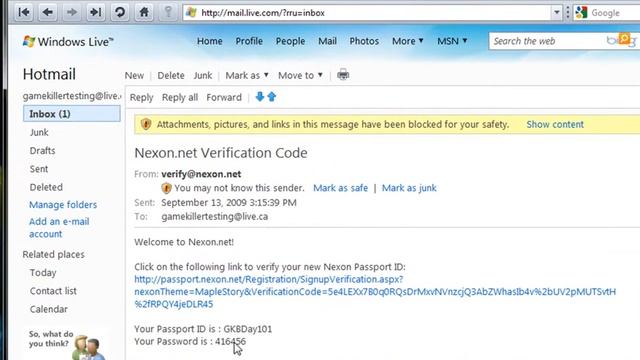Print the message using printer icon
The width and height of the screenshot is (640, 360).
[x=343, y=75]
